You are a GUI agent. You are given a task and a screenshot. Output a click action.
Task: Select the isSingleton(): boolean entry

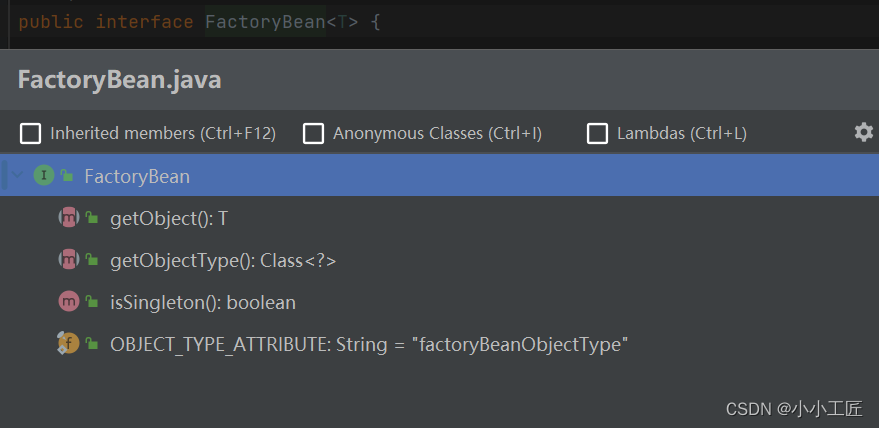pyautogui.click(x=202, y=302)
